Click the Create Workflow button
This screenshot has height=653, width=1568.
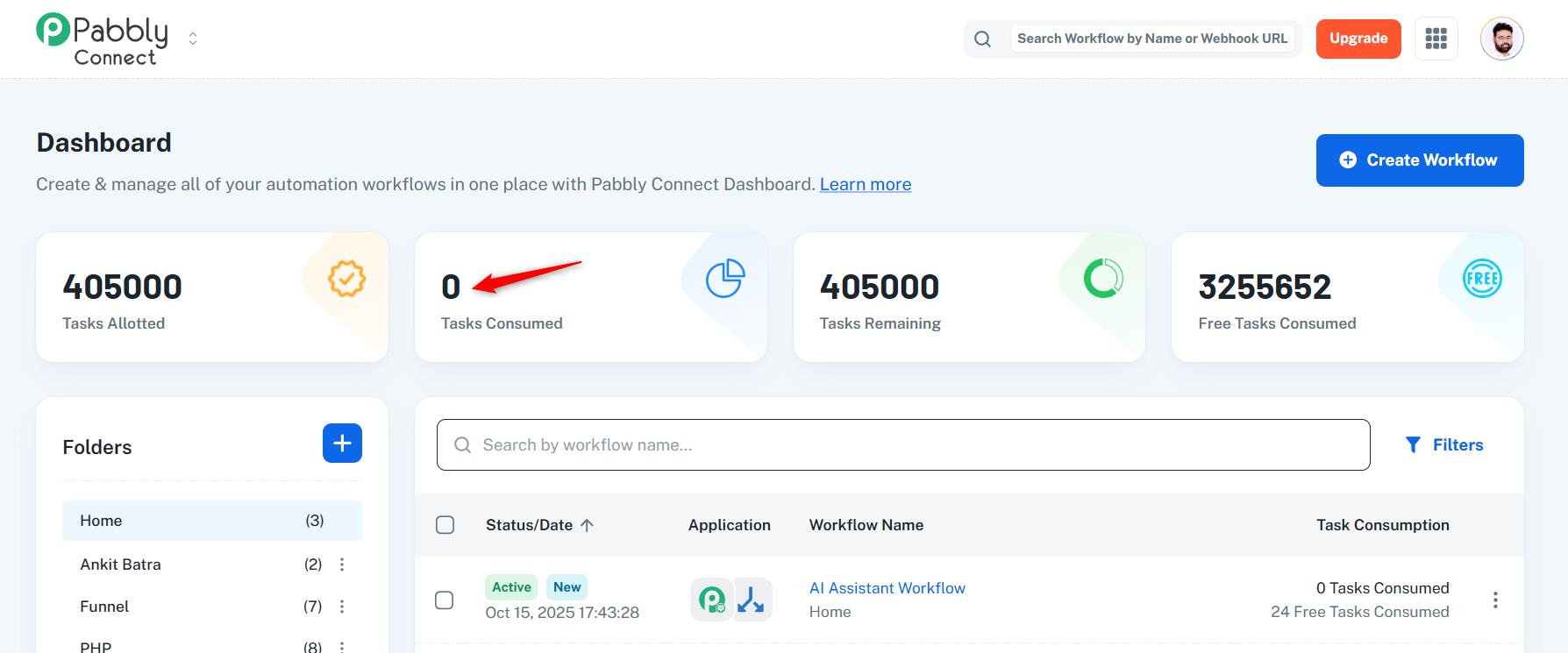pos(1419,160)
